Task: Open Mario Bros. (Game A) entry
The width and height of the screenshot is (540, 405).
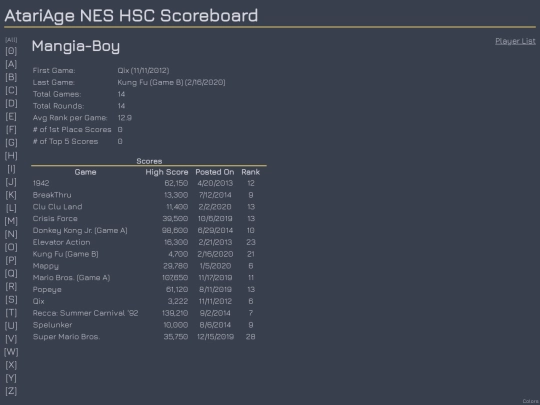Action: click(x=71, y=278)
